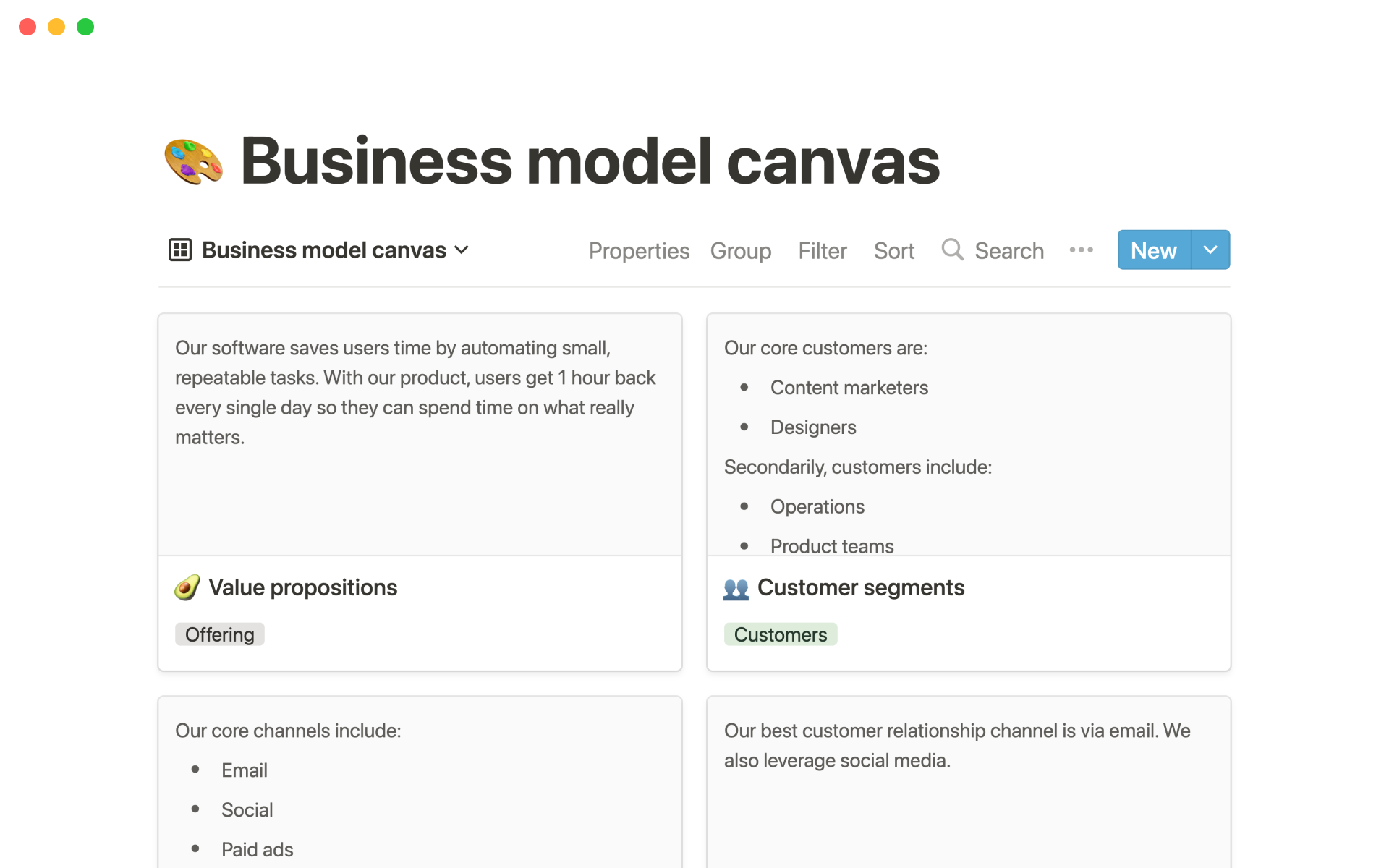This screenshot has width=1389, height=868.
Task: Click the overflow menu three-dots icon
Action: click(1082, 249)
